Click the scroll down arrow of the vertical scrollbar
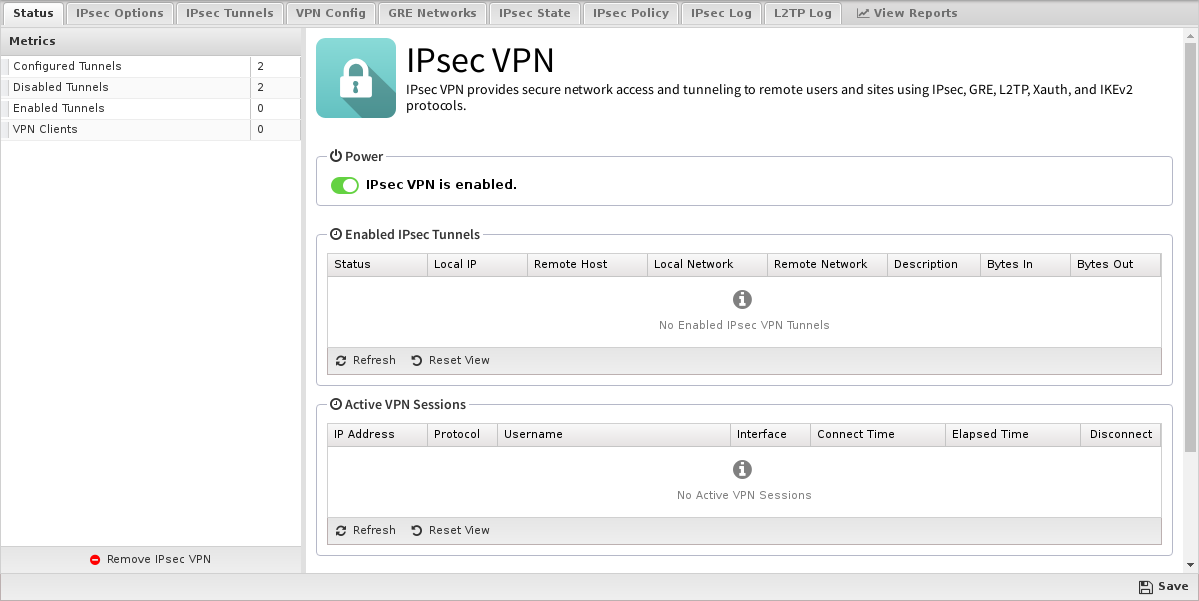The width and height of the screenshot is (1199, 601). click(x=1191, y=566)
